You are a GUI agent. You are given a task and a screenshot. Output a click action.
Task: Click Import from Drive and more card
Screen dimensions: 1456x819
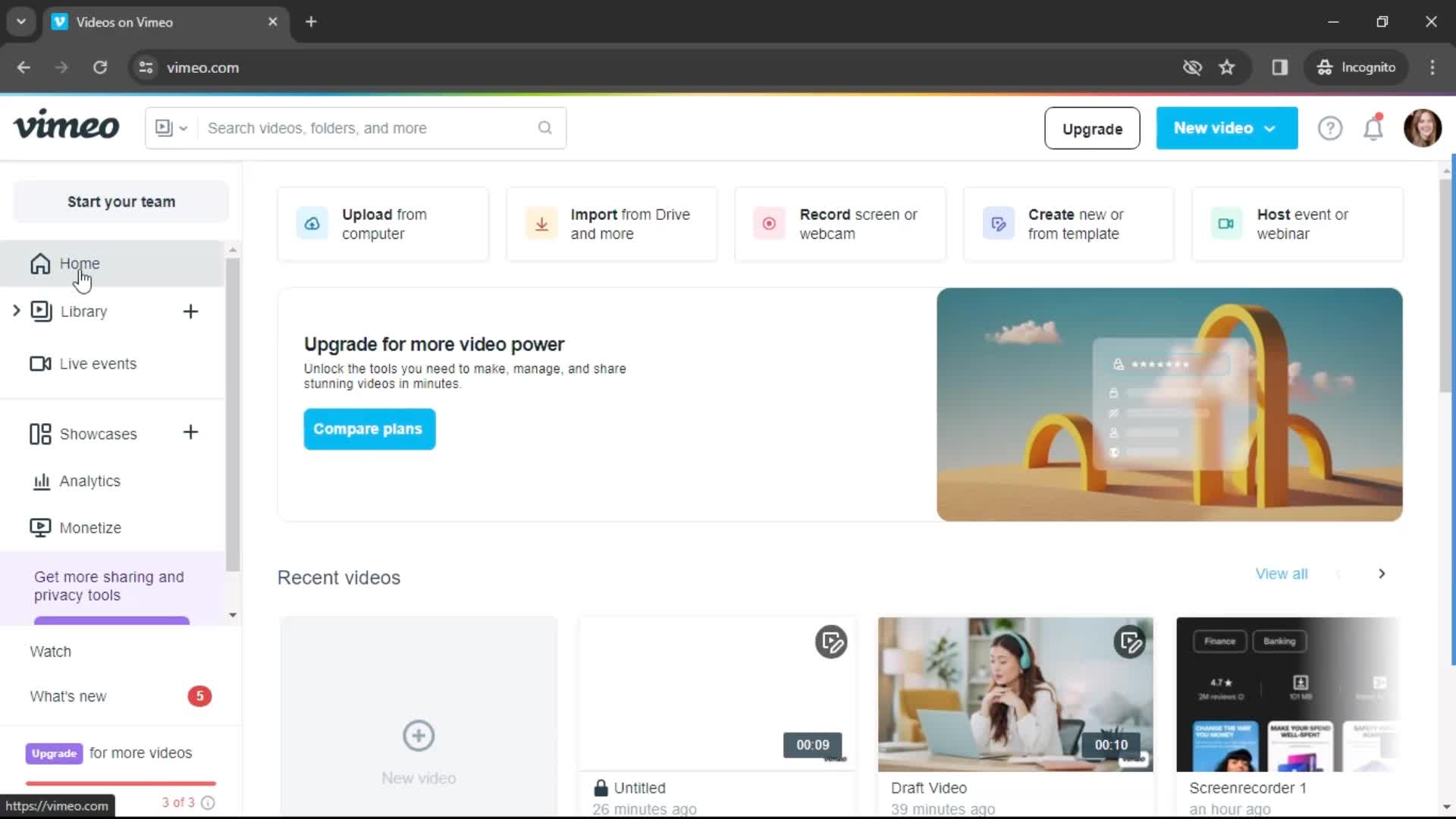612,224
